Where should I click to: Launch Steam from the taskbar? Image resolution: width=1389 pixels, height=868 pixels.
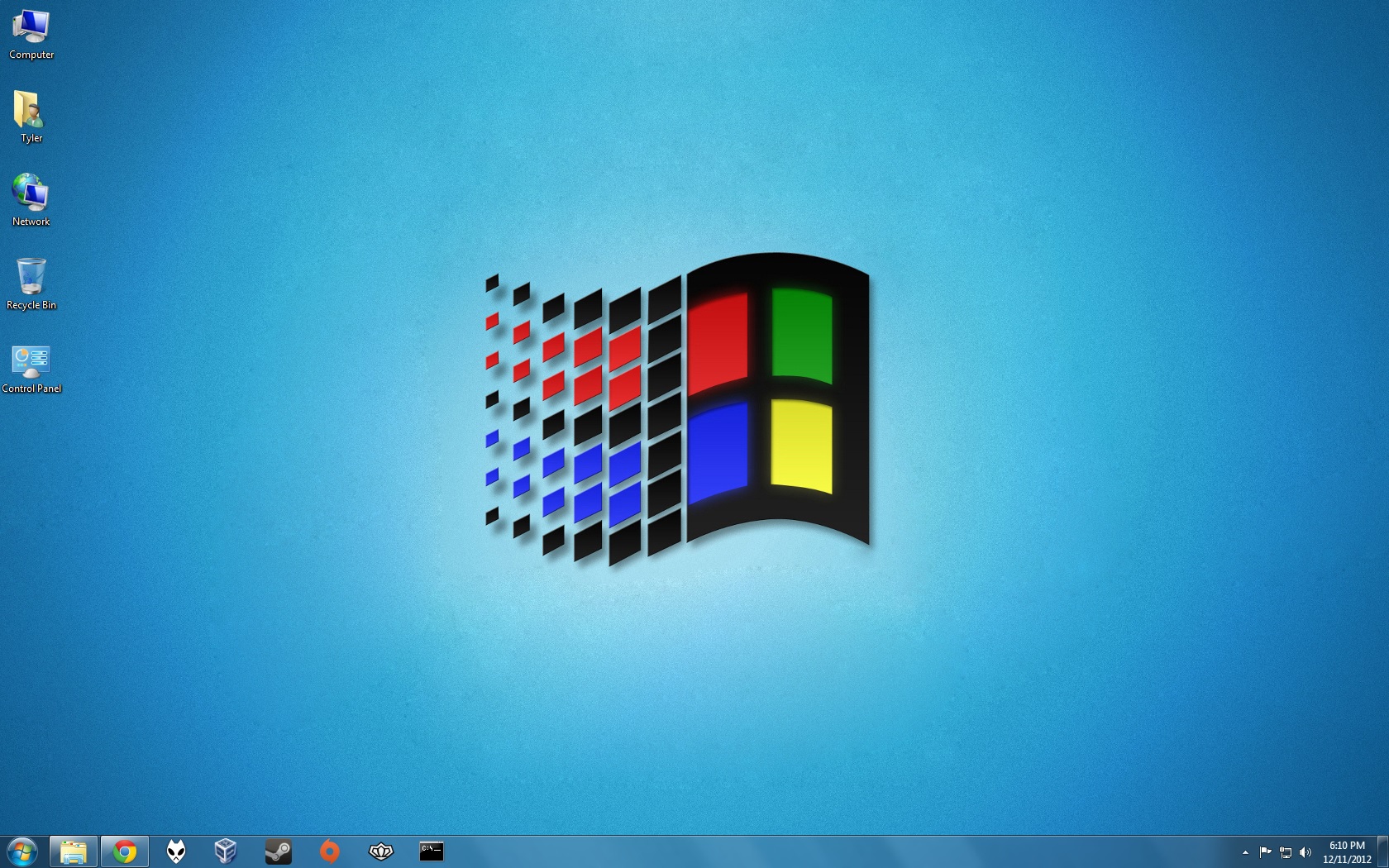click(279, 851)
